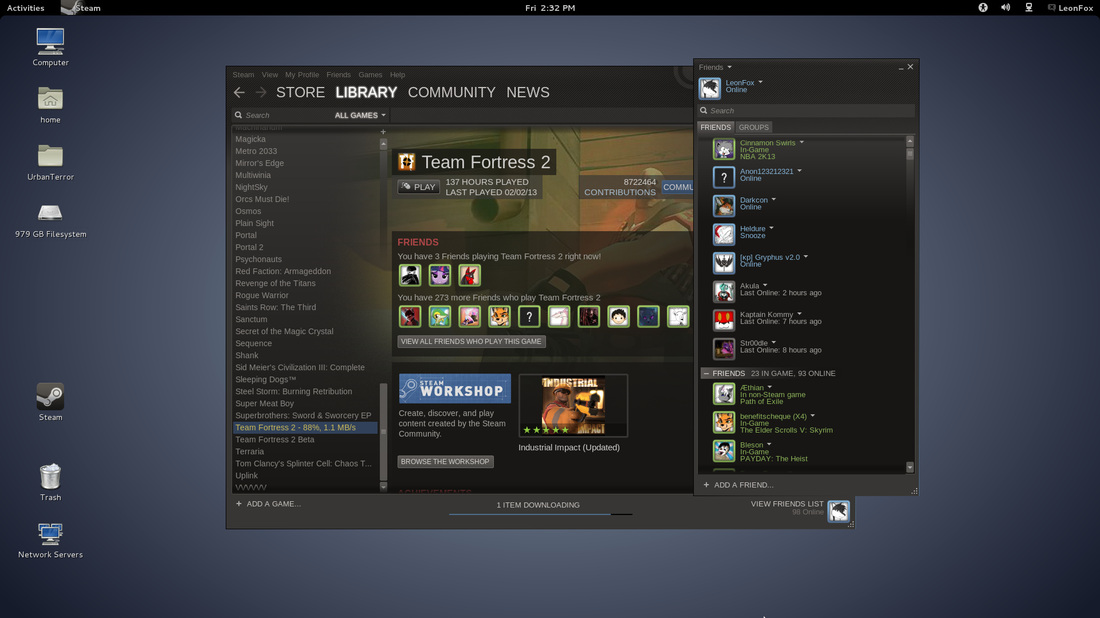Click the forward arrow in Steam navigation
The width and height of the screenshot is (1100, 618).
pyautogui.click(x=261, y=93)
